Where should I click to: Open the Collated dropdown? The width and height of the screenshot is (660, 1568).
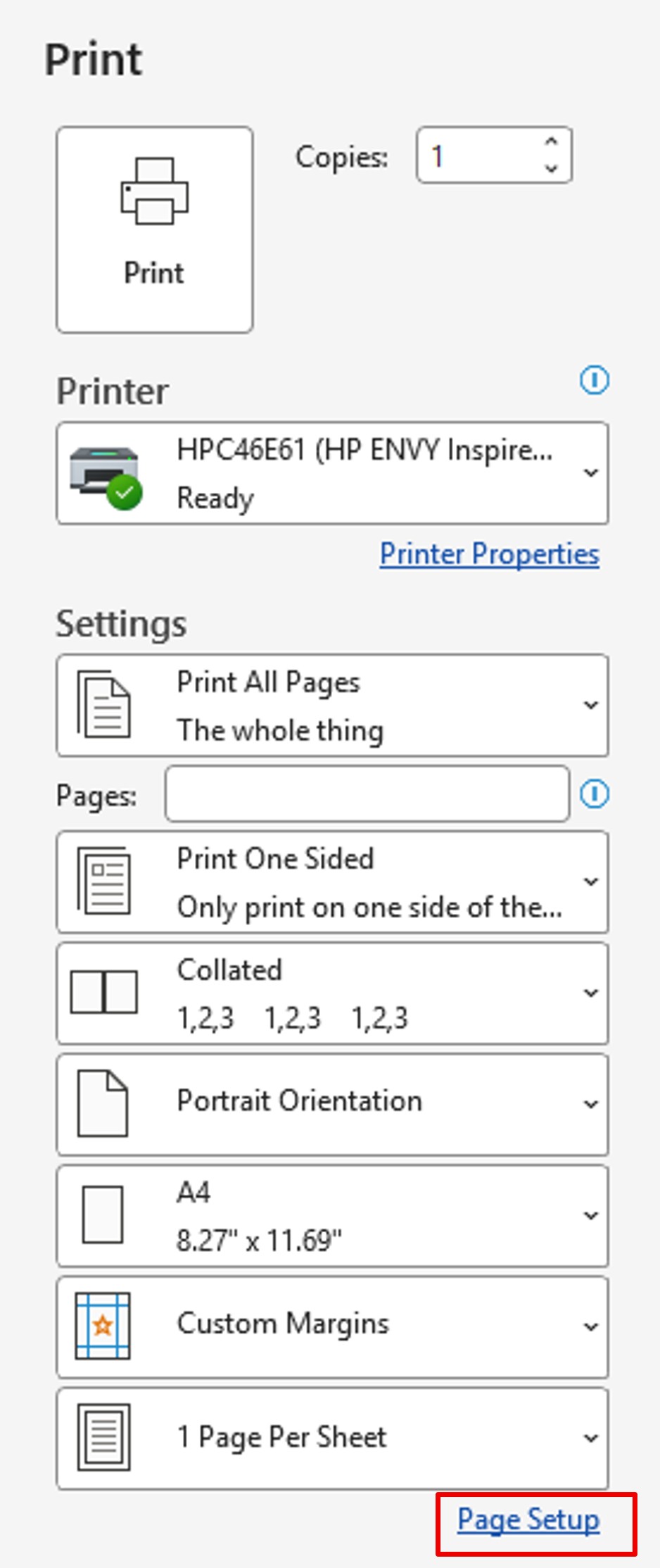click(x=333, y=993)
